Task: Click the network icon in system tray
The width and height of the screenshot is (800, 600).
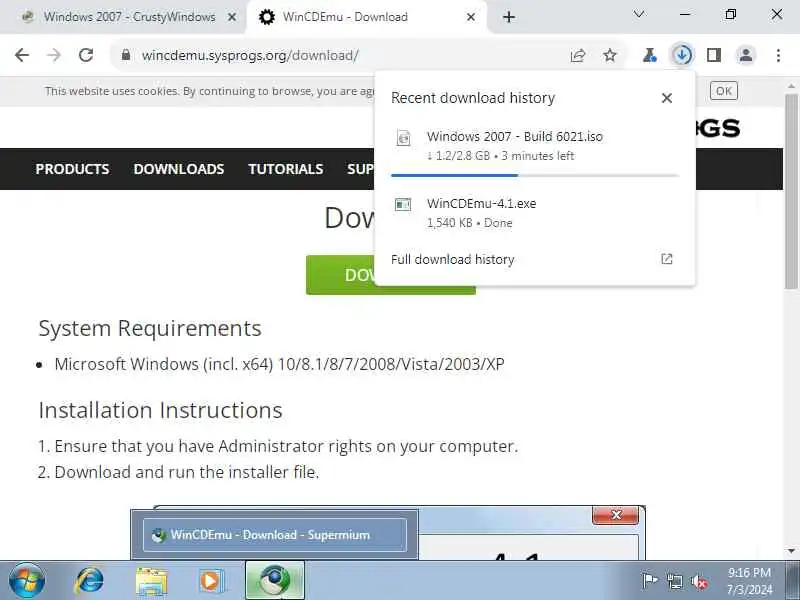Action: coord(674,581)
